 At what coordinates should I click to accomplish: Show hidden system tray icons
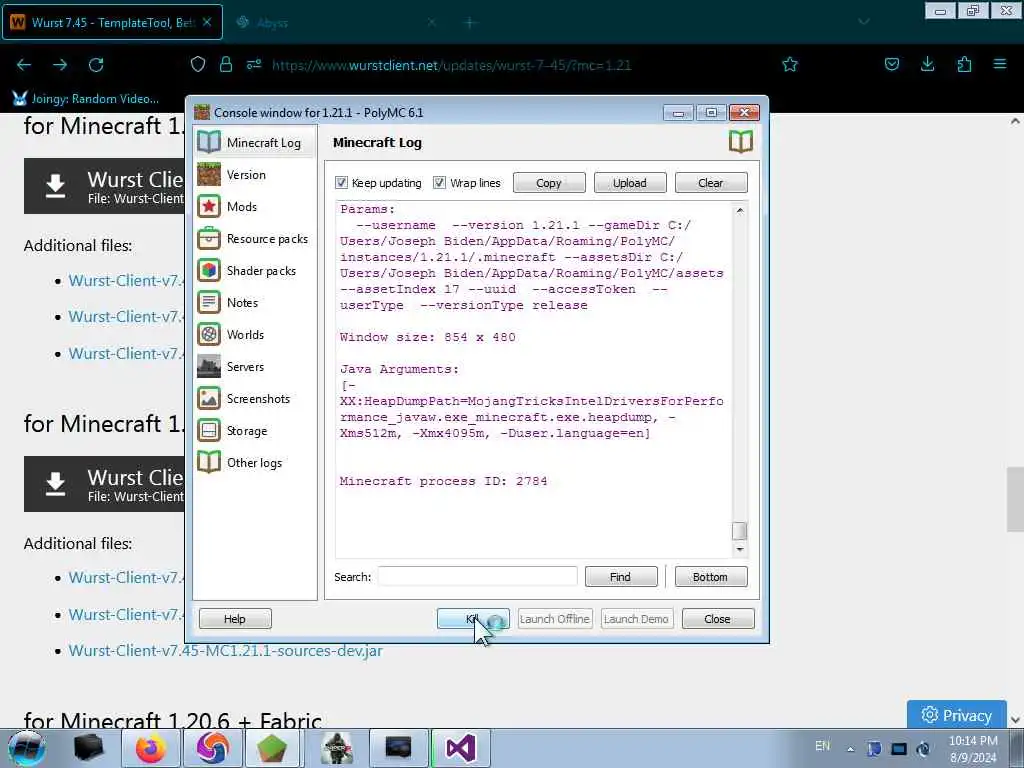(x=850, y=749)
